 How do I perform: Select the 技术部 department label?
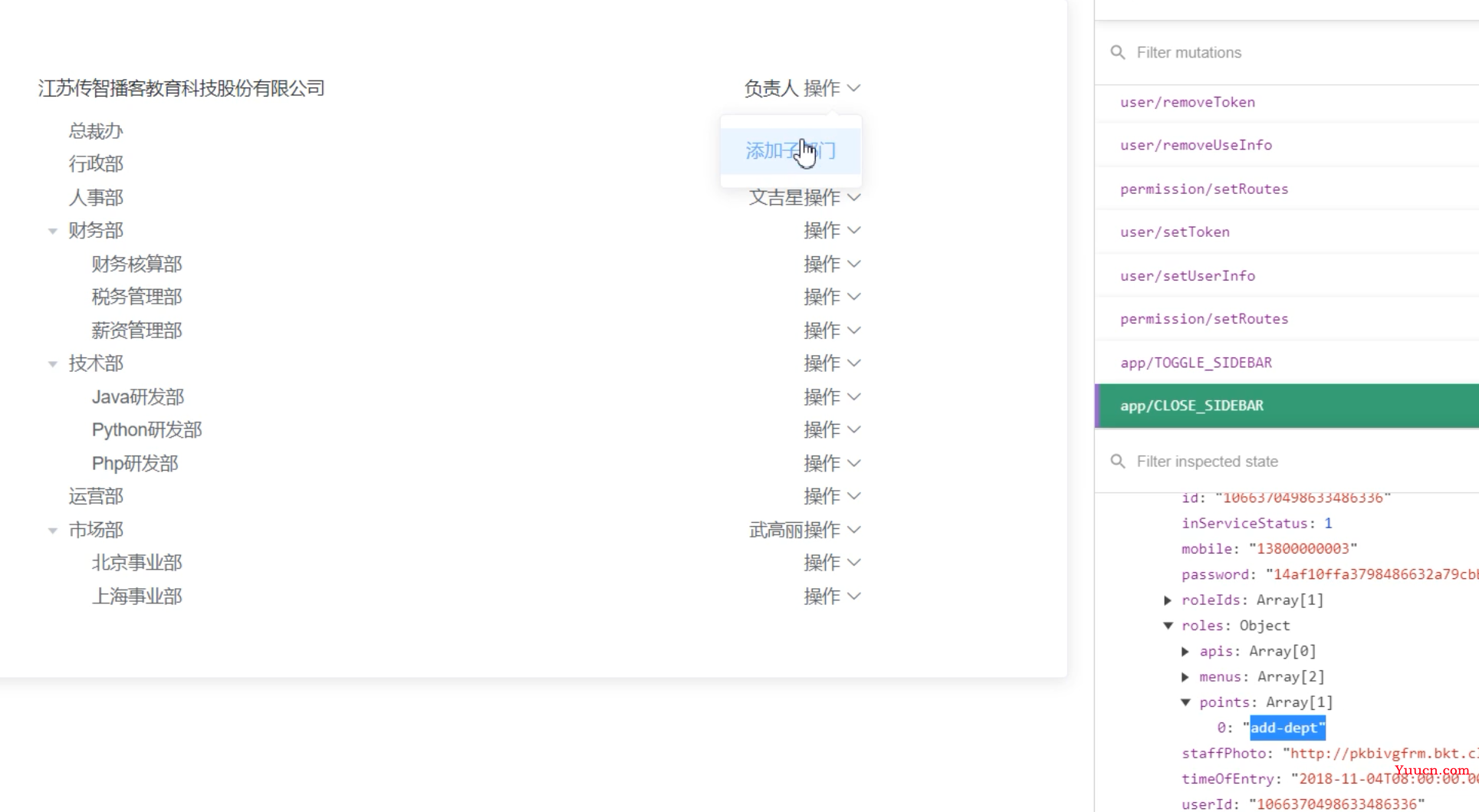pyautogui.click(x=96, y=363)
